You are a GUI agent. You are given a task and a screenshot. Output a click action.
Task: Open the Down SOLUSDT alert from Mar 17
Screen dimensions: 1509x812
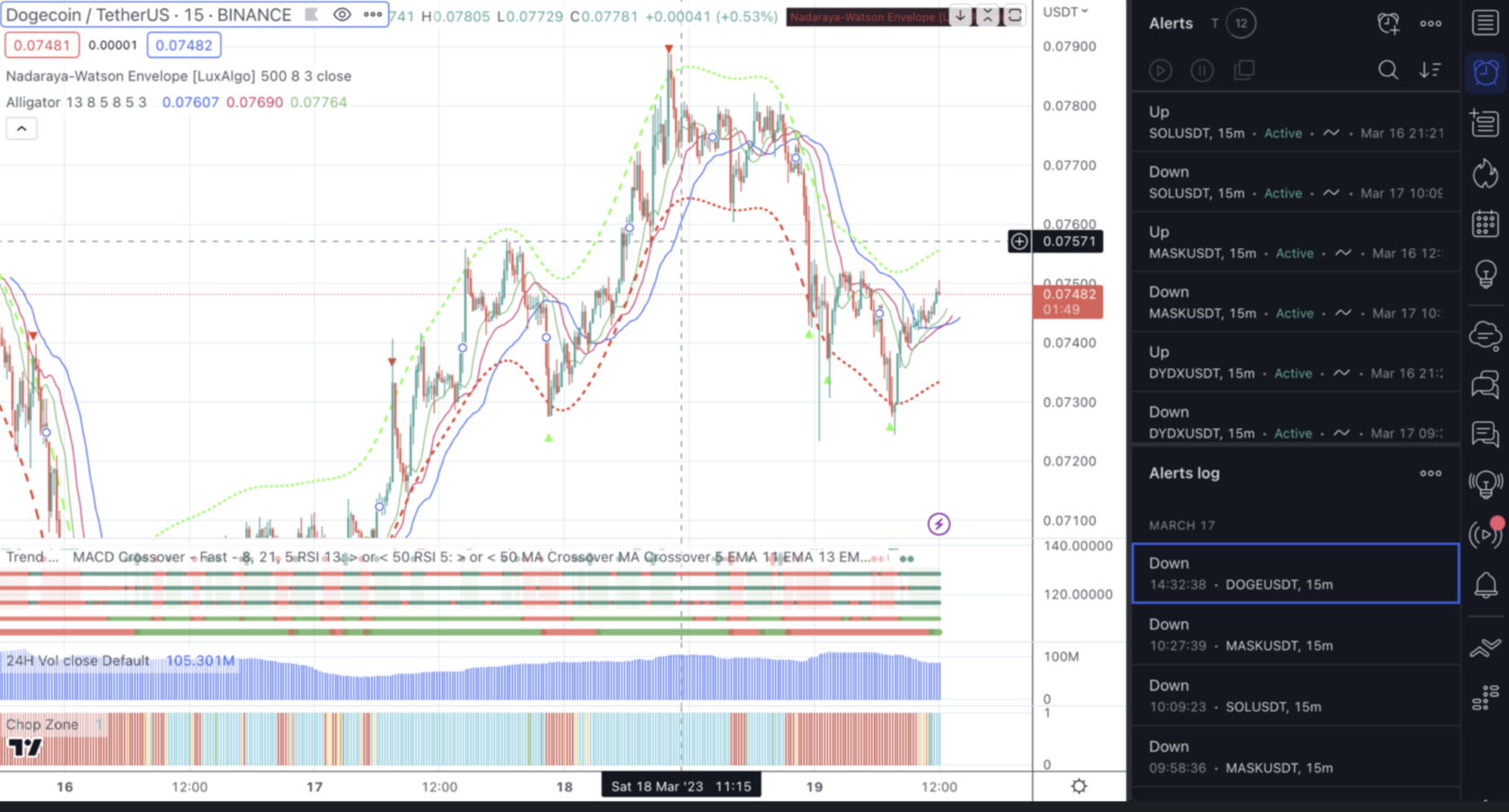click(1295, 182)
